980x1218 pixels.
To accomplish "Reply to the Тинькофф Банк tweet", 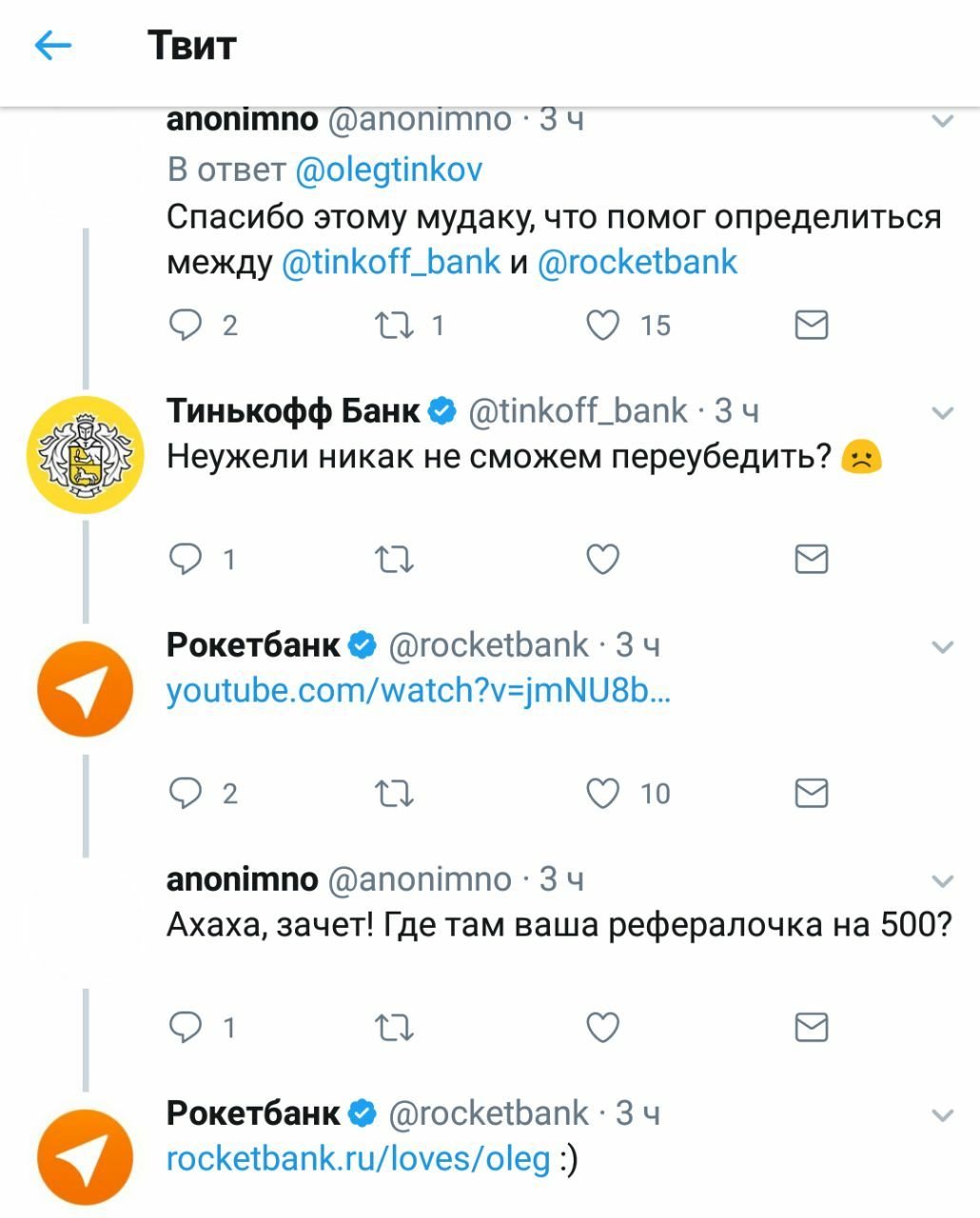I will tap(186, 559).
